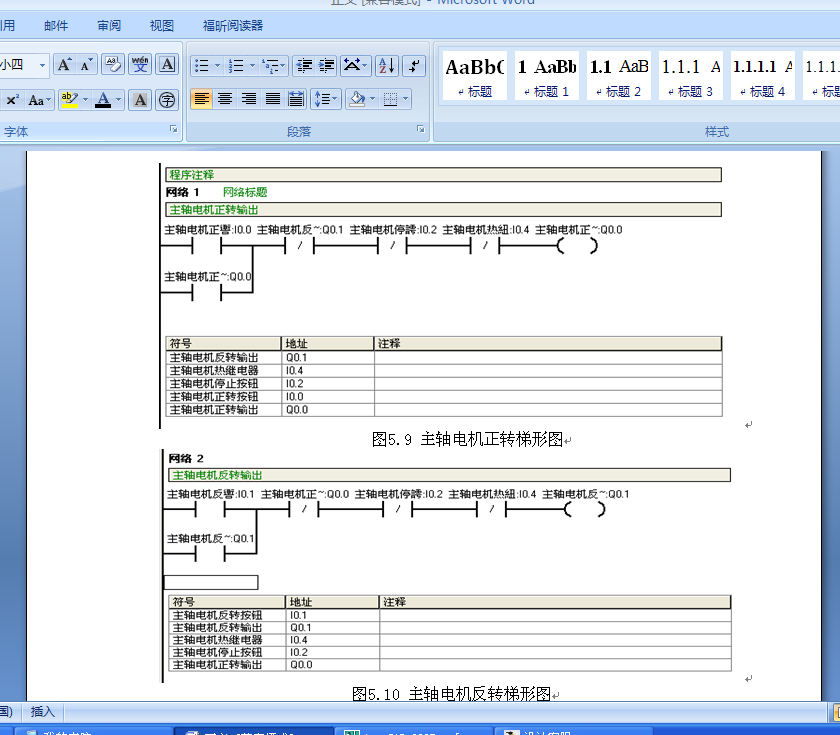
Task: Apply distributed alignment
Action: point(296,99)
